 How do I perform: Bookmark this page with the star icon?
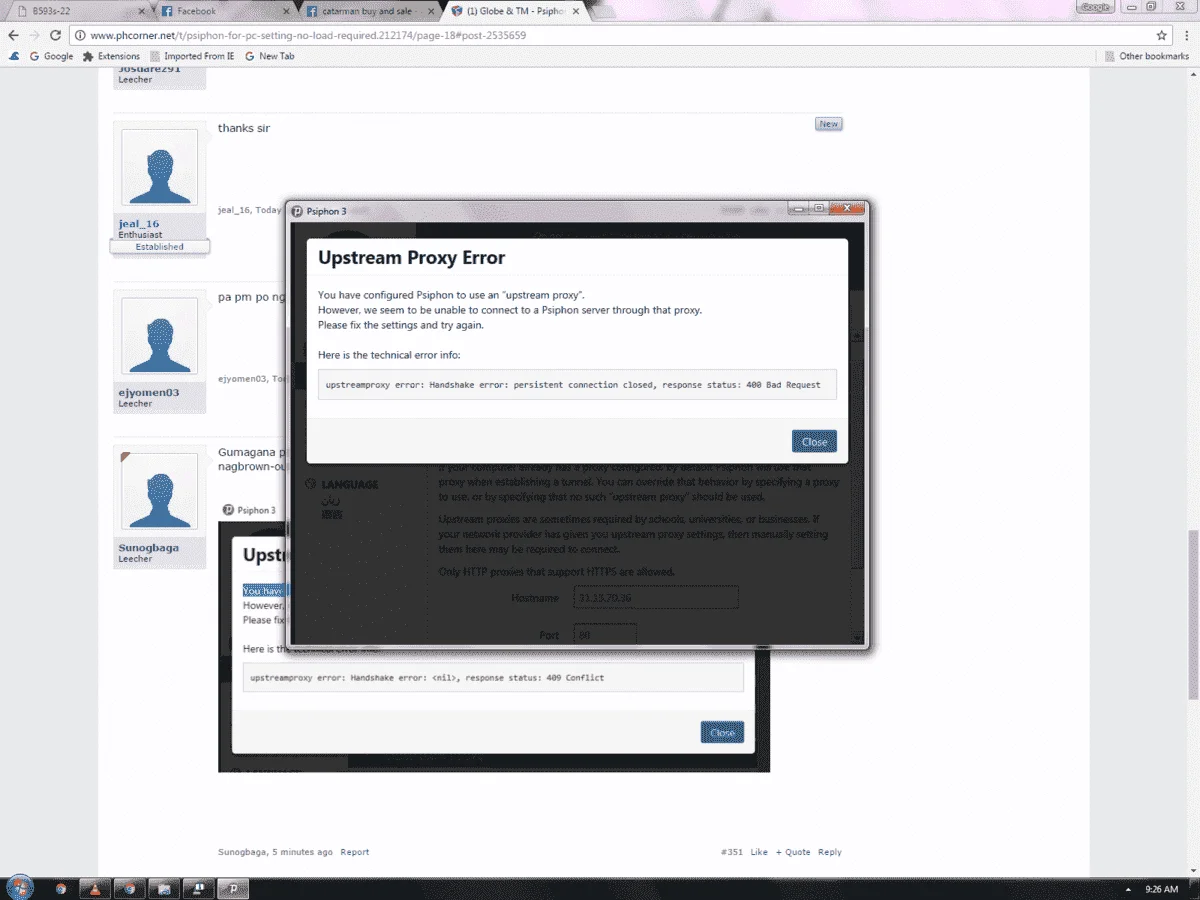[1161, 35]
